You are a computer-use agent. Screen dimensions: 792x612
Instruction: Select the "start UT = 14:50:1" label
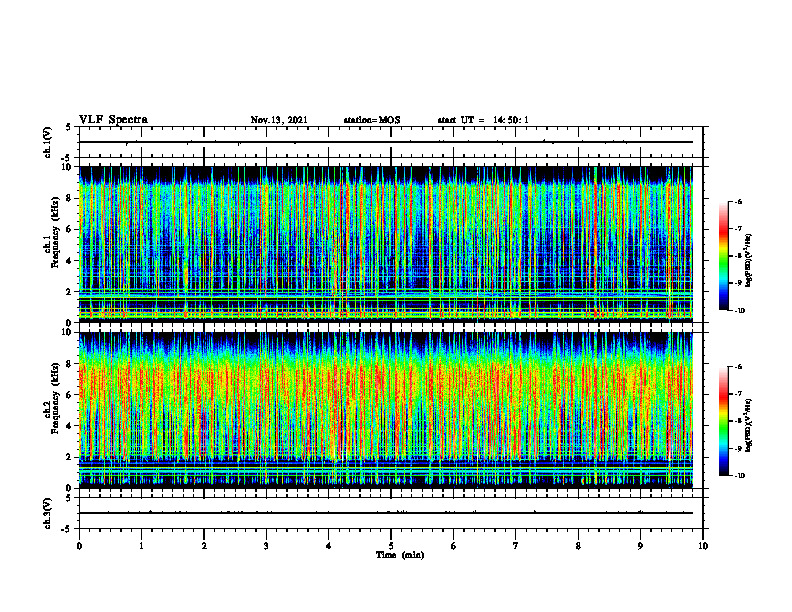[483, 120]
